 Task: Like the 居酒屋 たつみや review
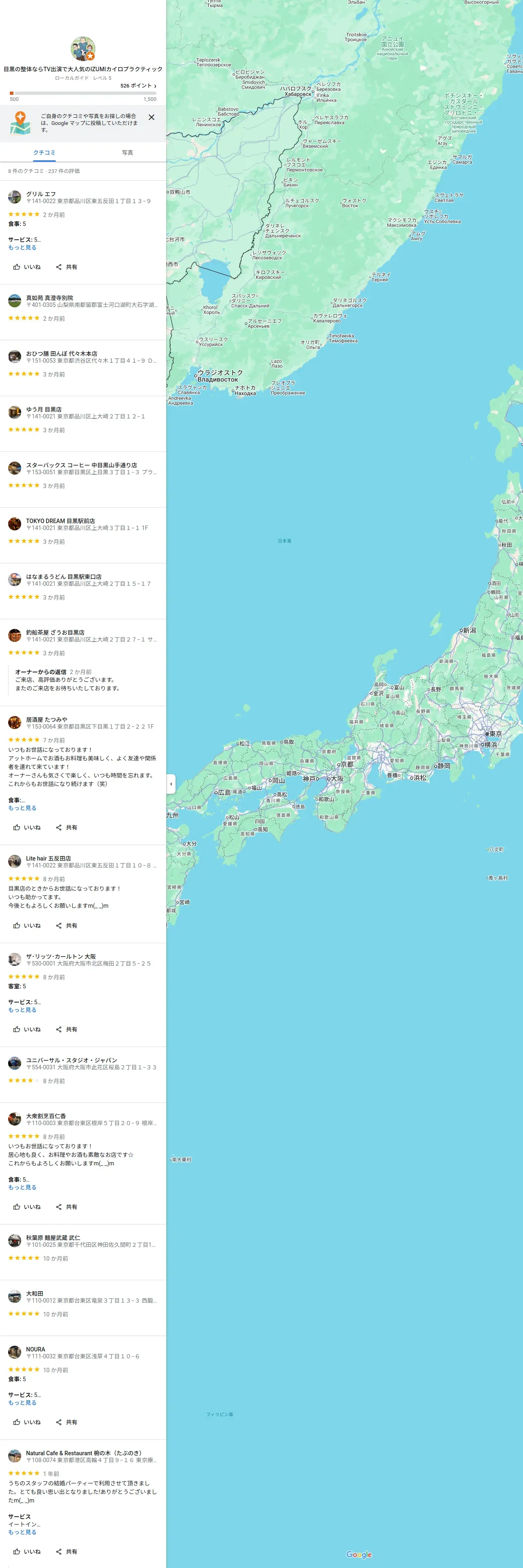(27, 827)
